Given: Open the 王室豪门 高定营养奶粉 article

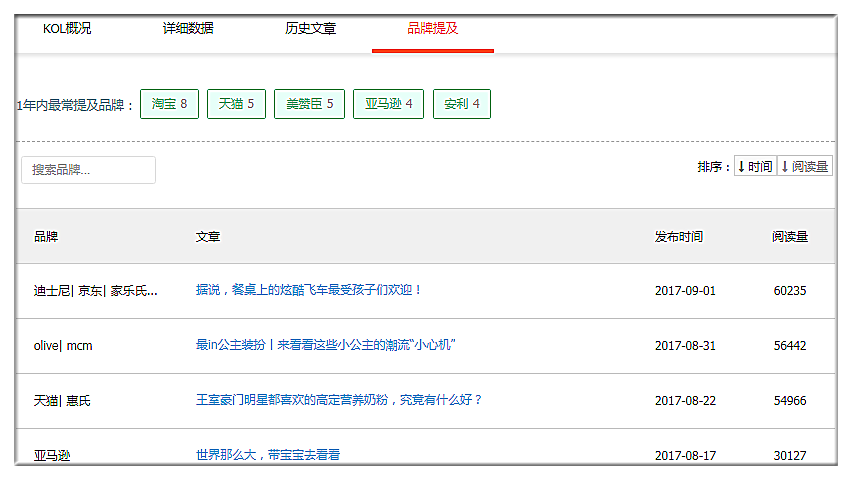Looking at the screenshot, I should [339, 400].
